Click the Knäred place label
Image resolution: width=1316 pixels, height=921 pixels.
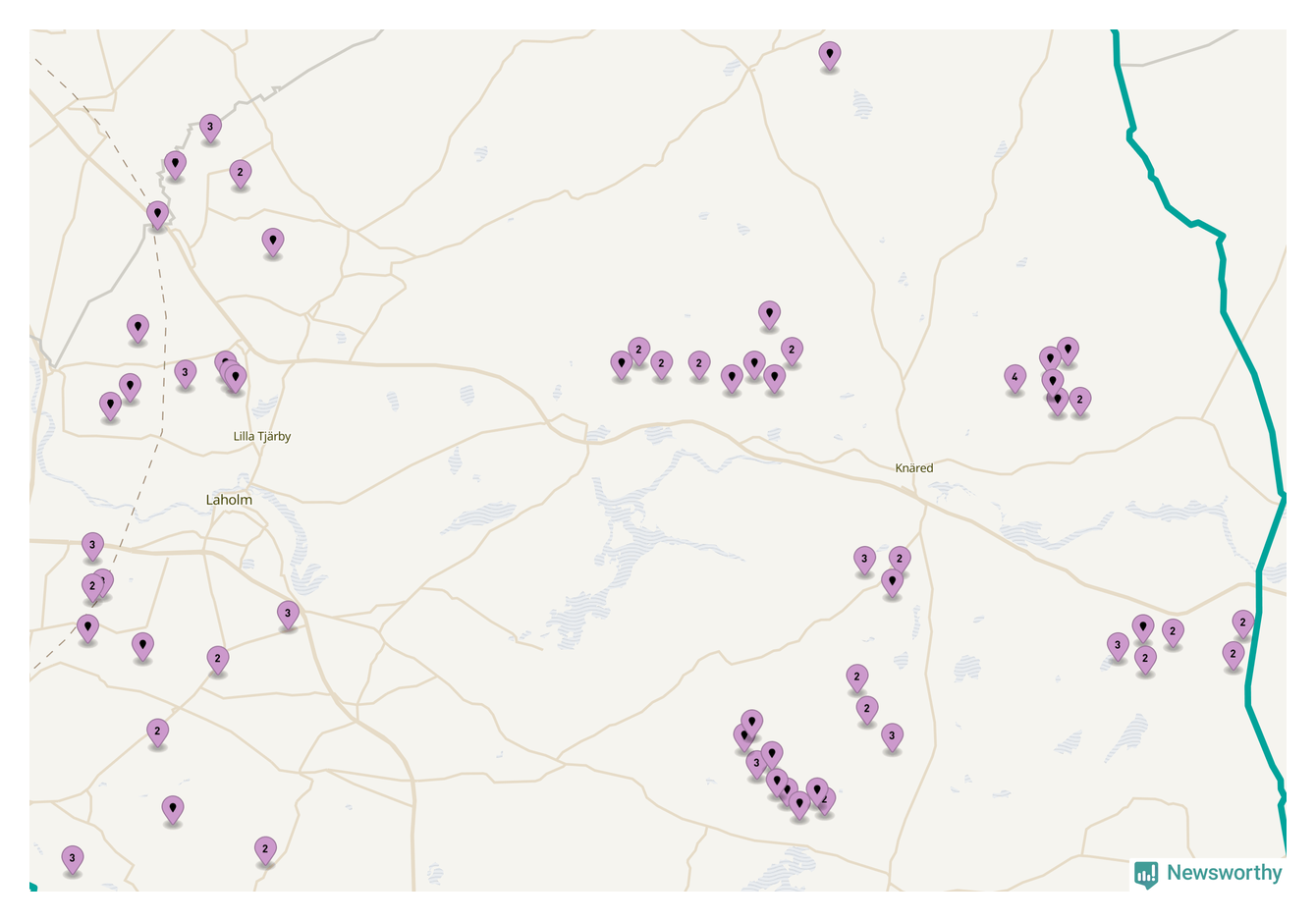point(914,468)
